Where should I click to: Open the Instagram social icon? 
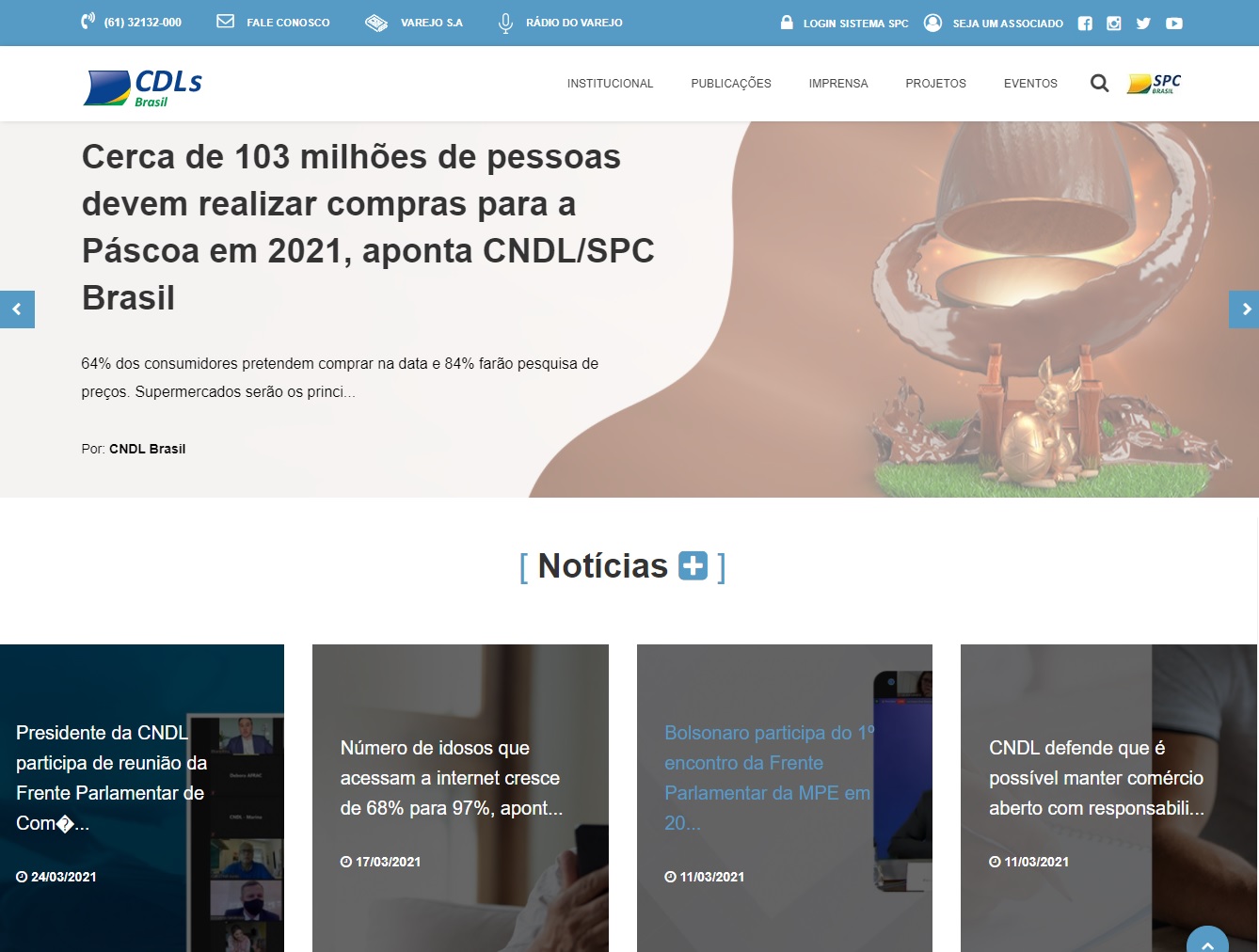1114,24
